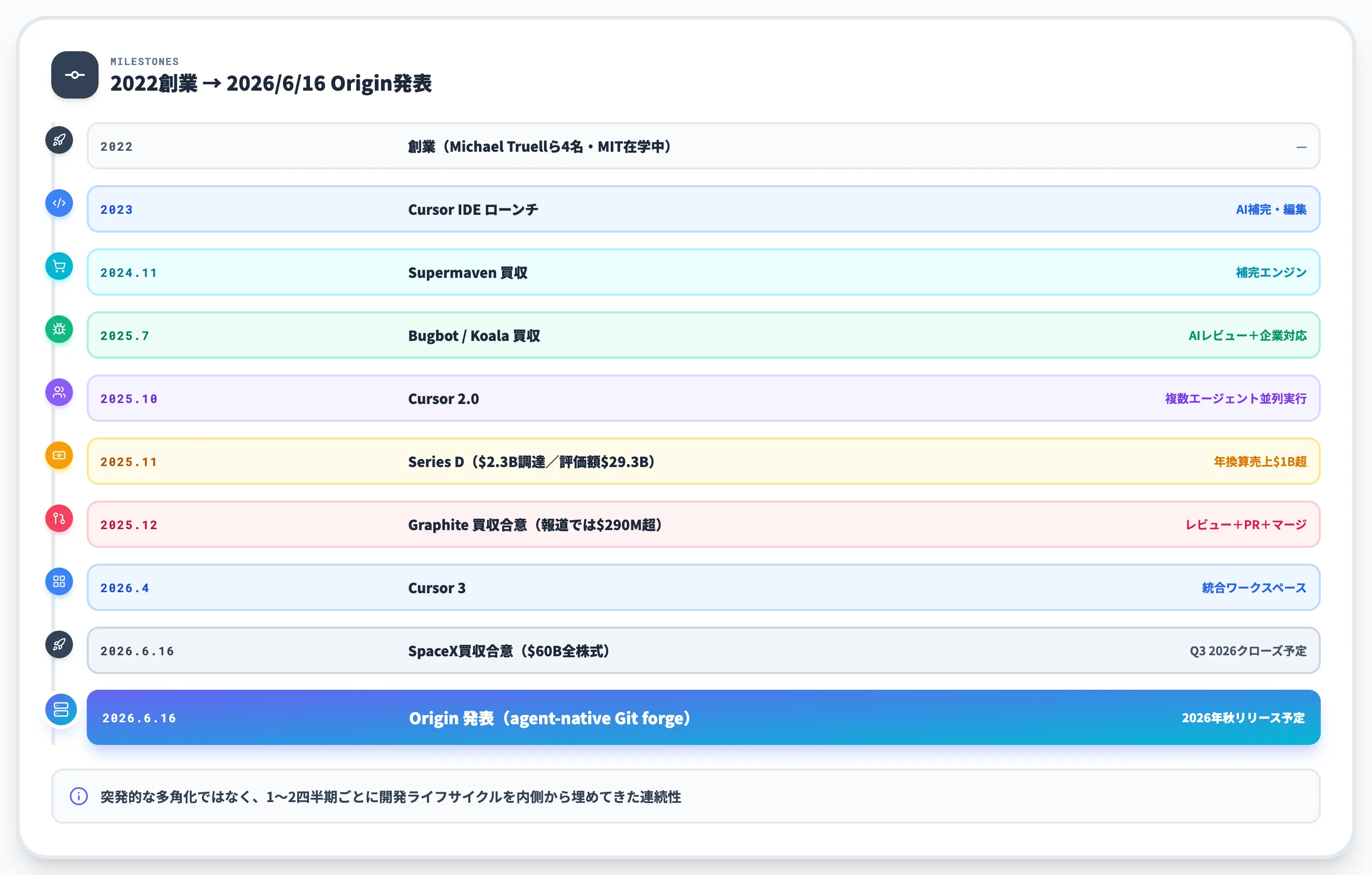
Task: Click the 補完エンジン tag
Action: 1271,273
